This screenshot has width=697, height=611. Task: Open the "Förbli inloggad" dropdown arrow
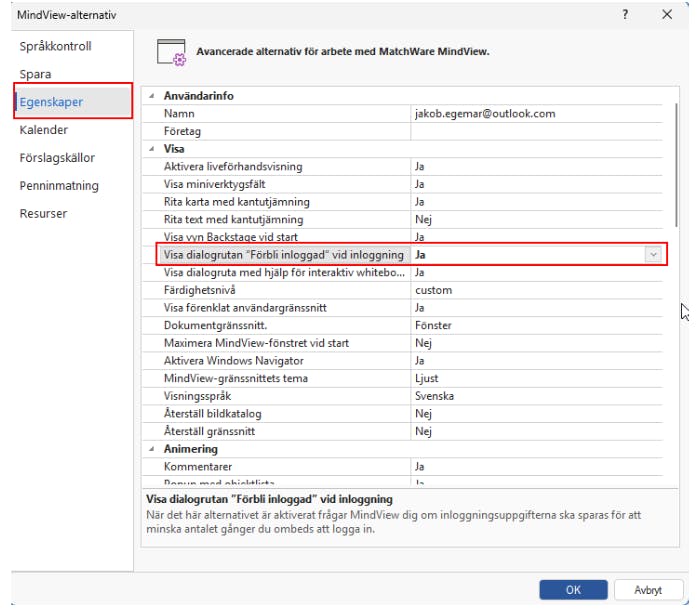[x=653, y=255]
